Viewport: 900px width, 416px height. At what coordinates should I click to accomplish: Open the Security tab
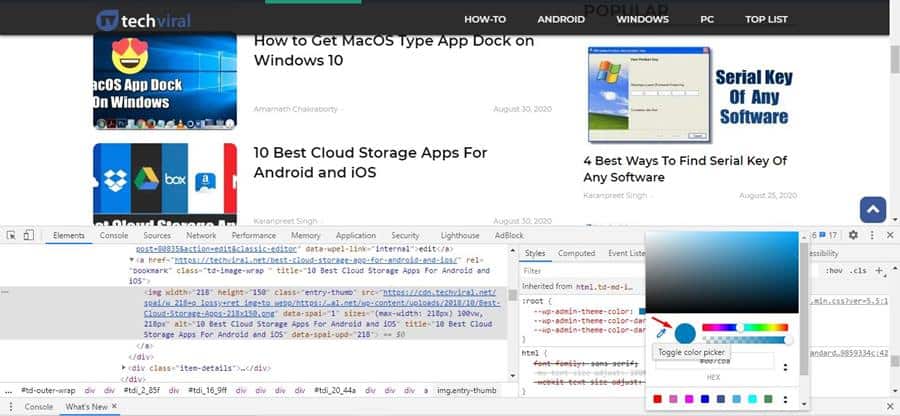[405, 235]
